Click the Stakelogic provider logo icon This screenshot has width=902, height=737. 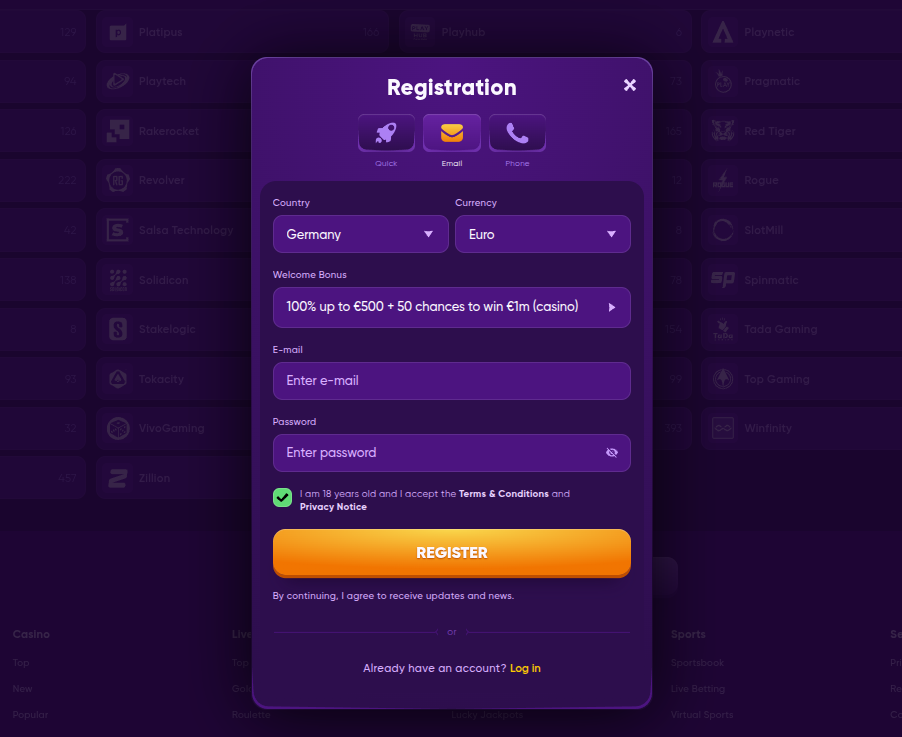[118, 329]
